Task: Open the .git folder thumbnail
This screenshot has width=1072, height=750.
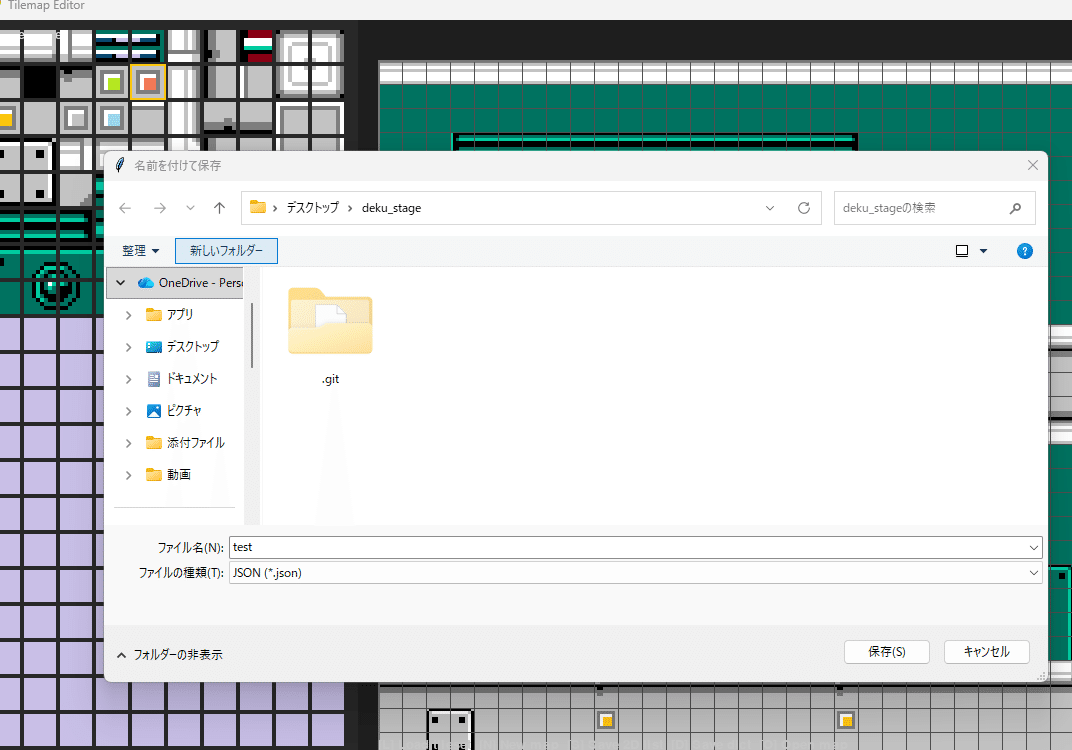Action: click(330, 322)
